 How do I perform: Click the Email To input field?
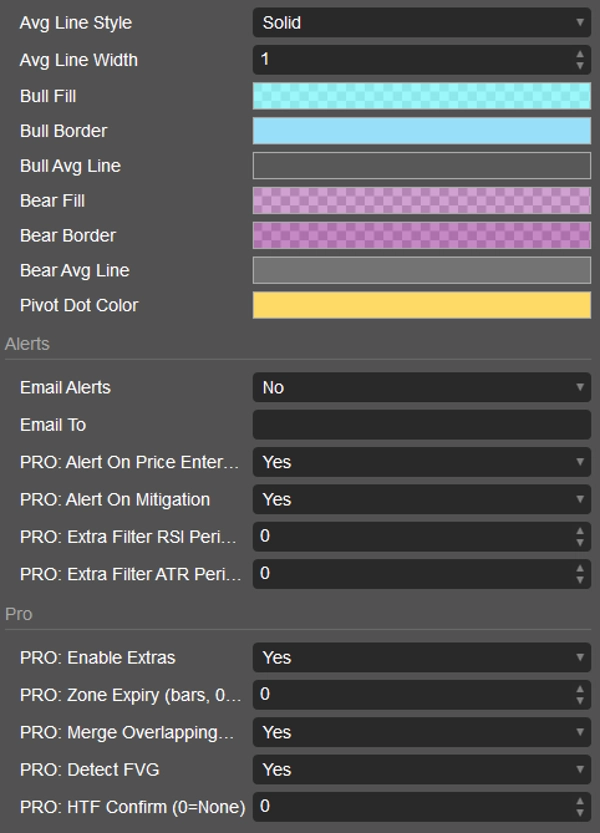tap(420, 424)
